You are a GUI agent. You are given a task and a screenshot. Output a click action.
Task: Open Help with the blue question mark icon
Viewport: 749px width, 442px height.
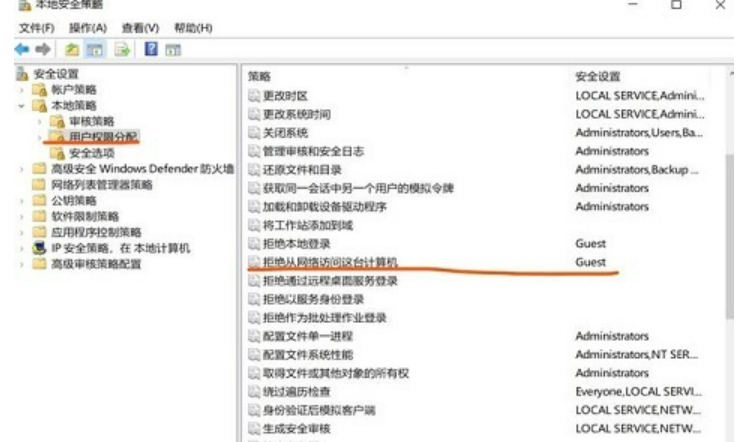pyautogui.click(x=151, y=49)
